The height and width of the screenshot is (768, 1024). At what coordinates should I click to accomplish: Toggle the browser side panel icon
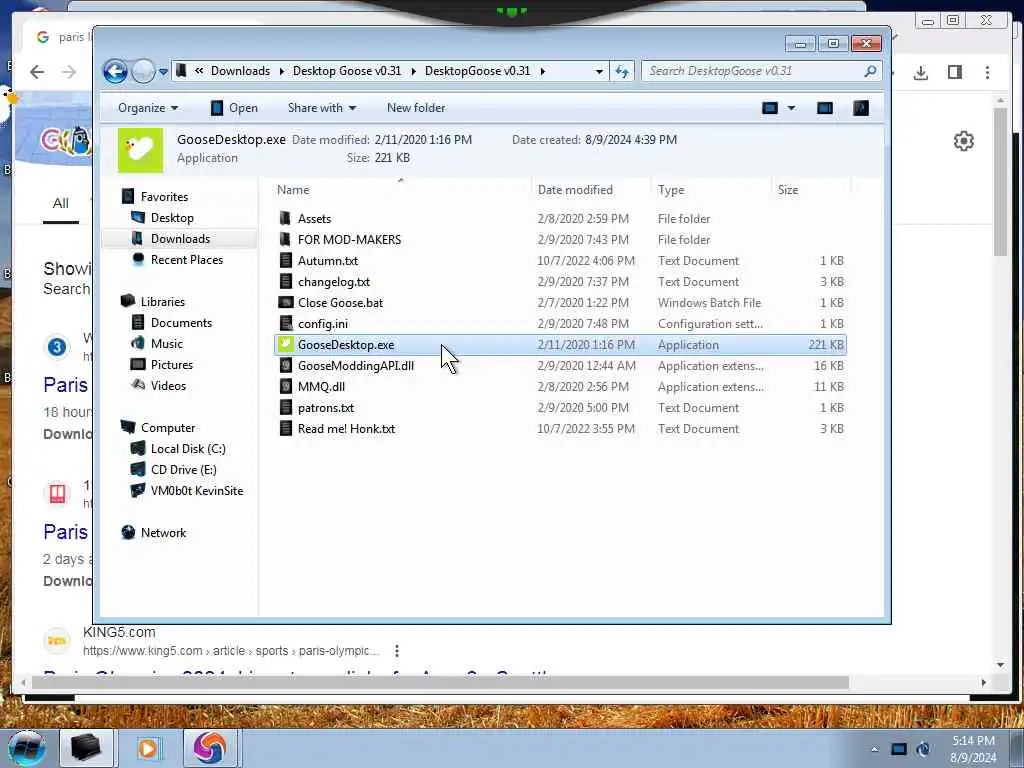coord(955,72)
